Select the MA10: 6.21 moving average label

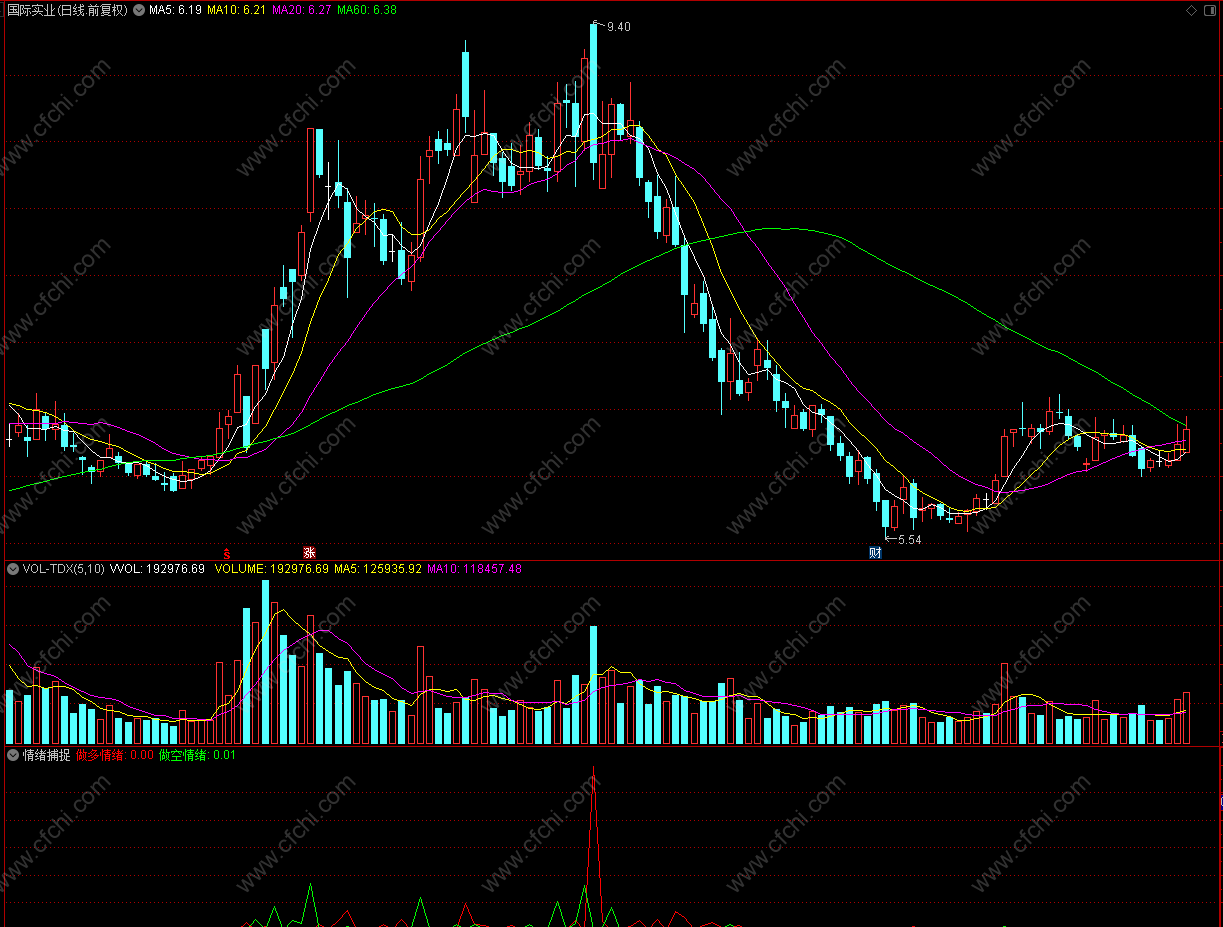[236, 10]
